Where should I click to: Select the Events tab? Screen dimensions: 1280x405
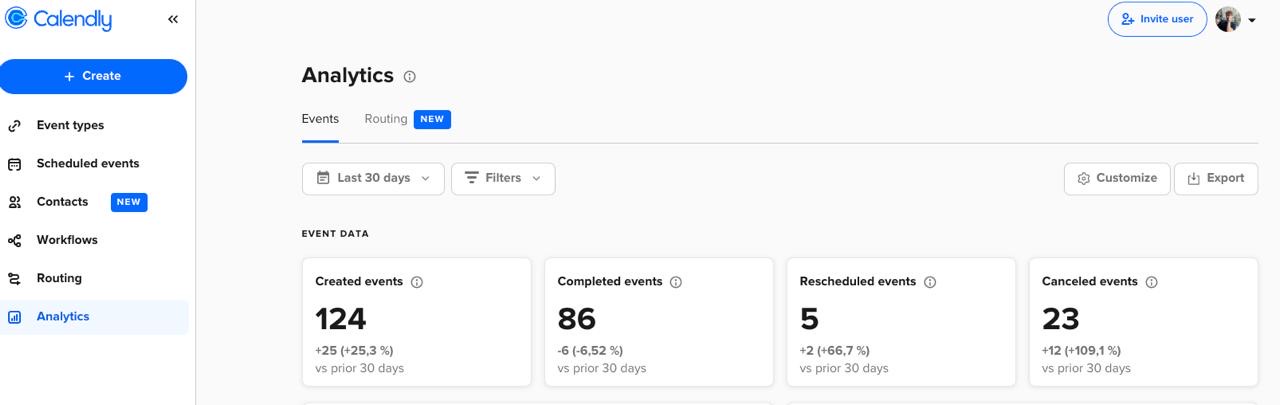tap(320, 119)
